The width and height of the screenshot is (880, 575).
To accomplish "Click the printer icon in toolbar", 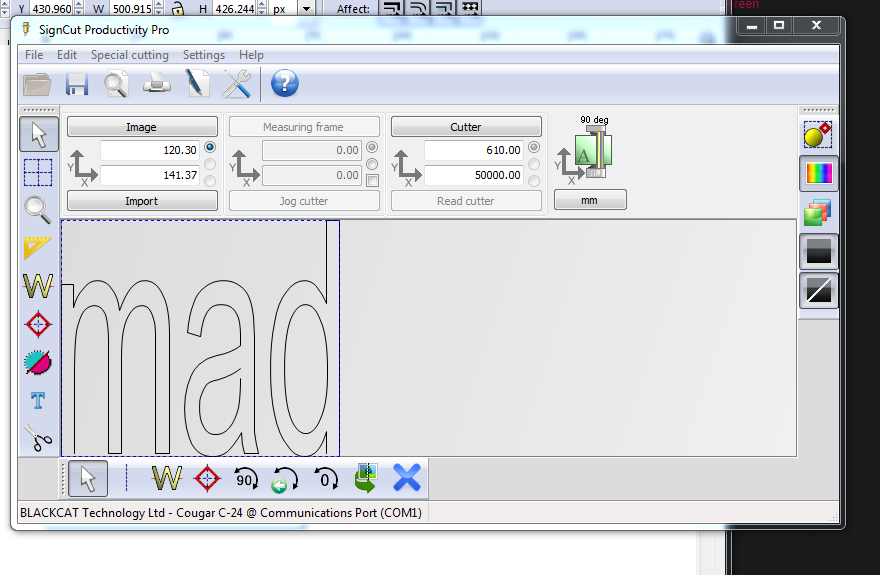I will pyautogui.click(x=157, y=84).
